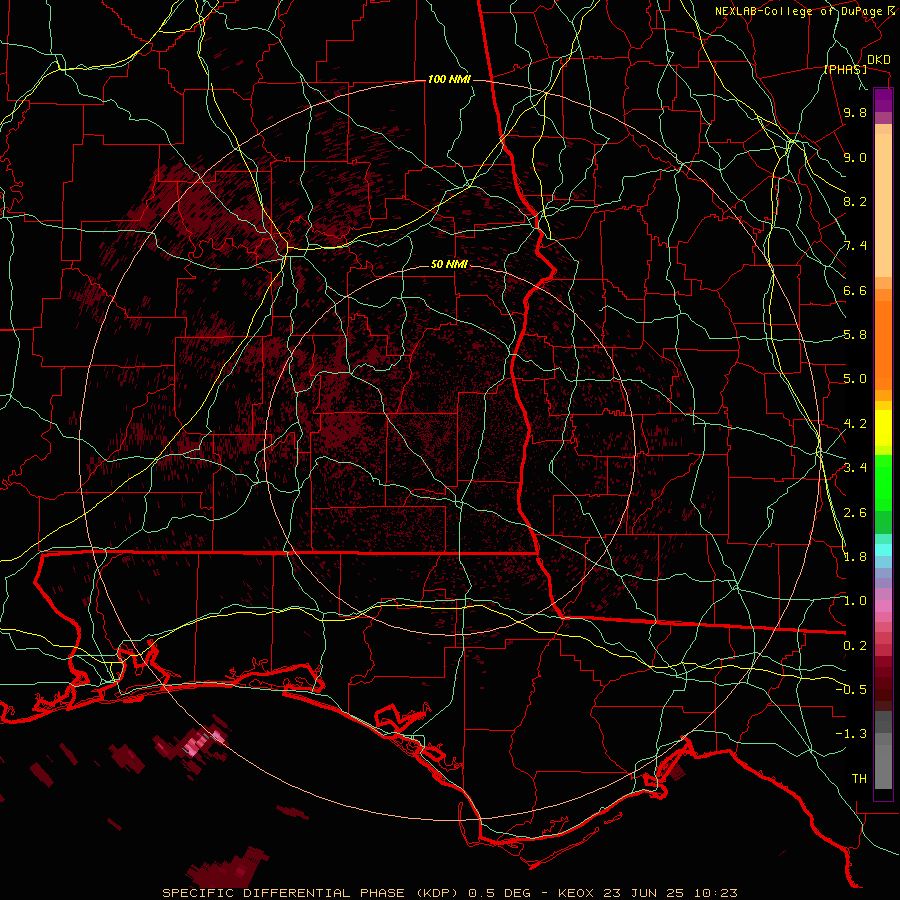Image resolution: width=900 pixels, height=900 pixels.
Task: Click the DKD product label
Action: [878, 60]
